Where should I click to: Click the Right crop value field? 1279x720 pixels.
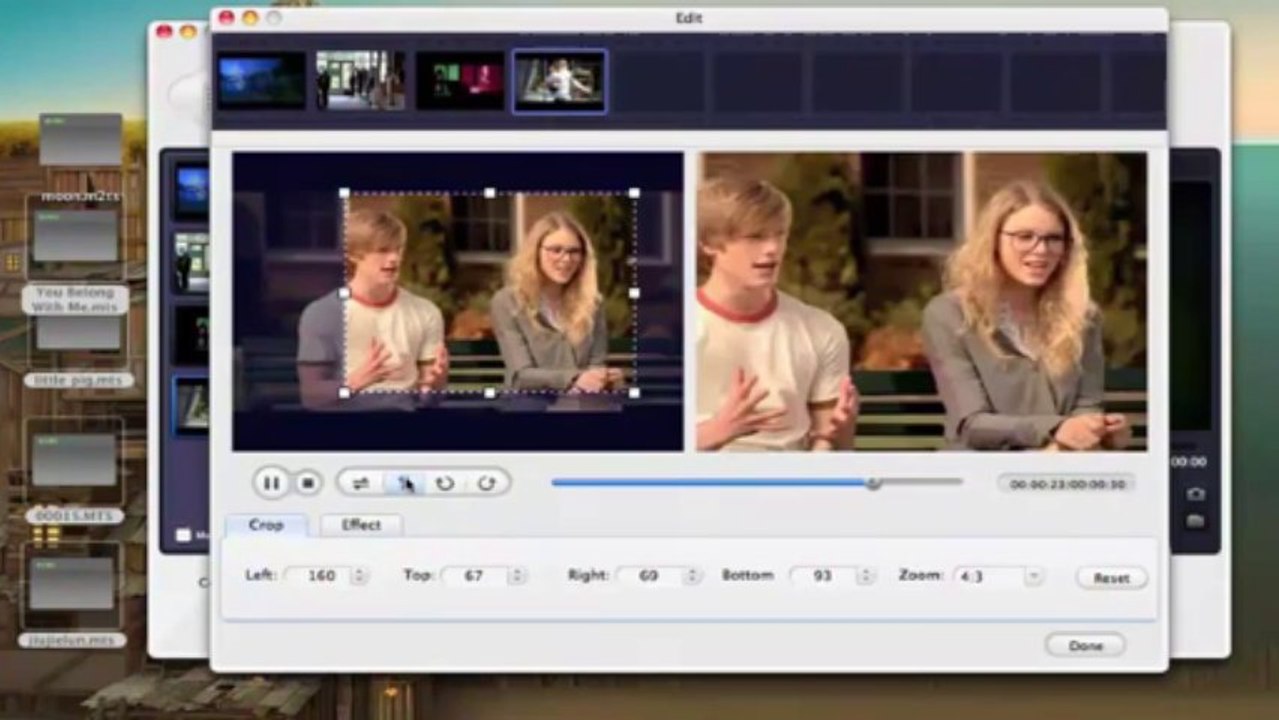tap(648, 576)
